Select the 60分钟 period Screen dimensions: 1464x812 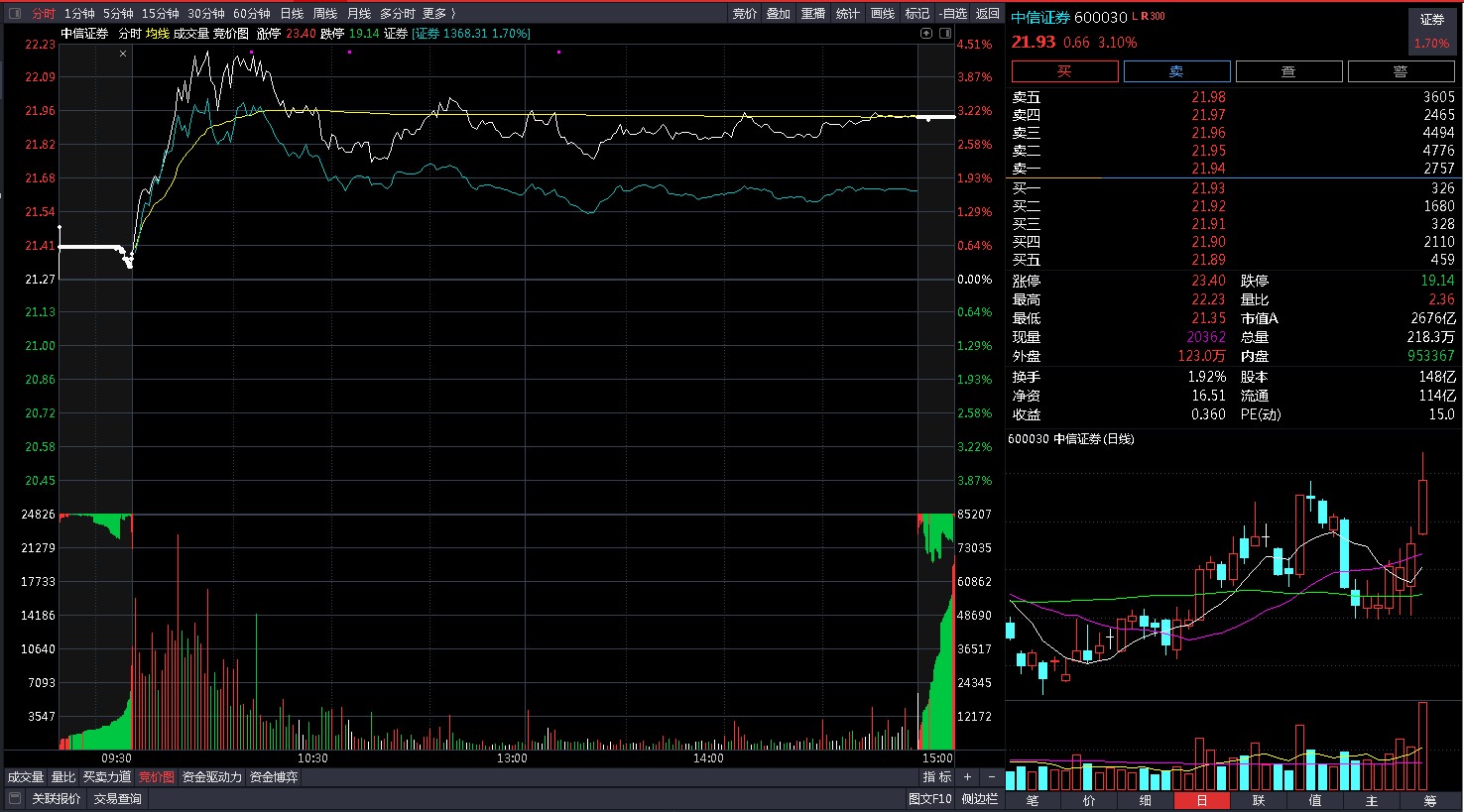252,13
